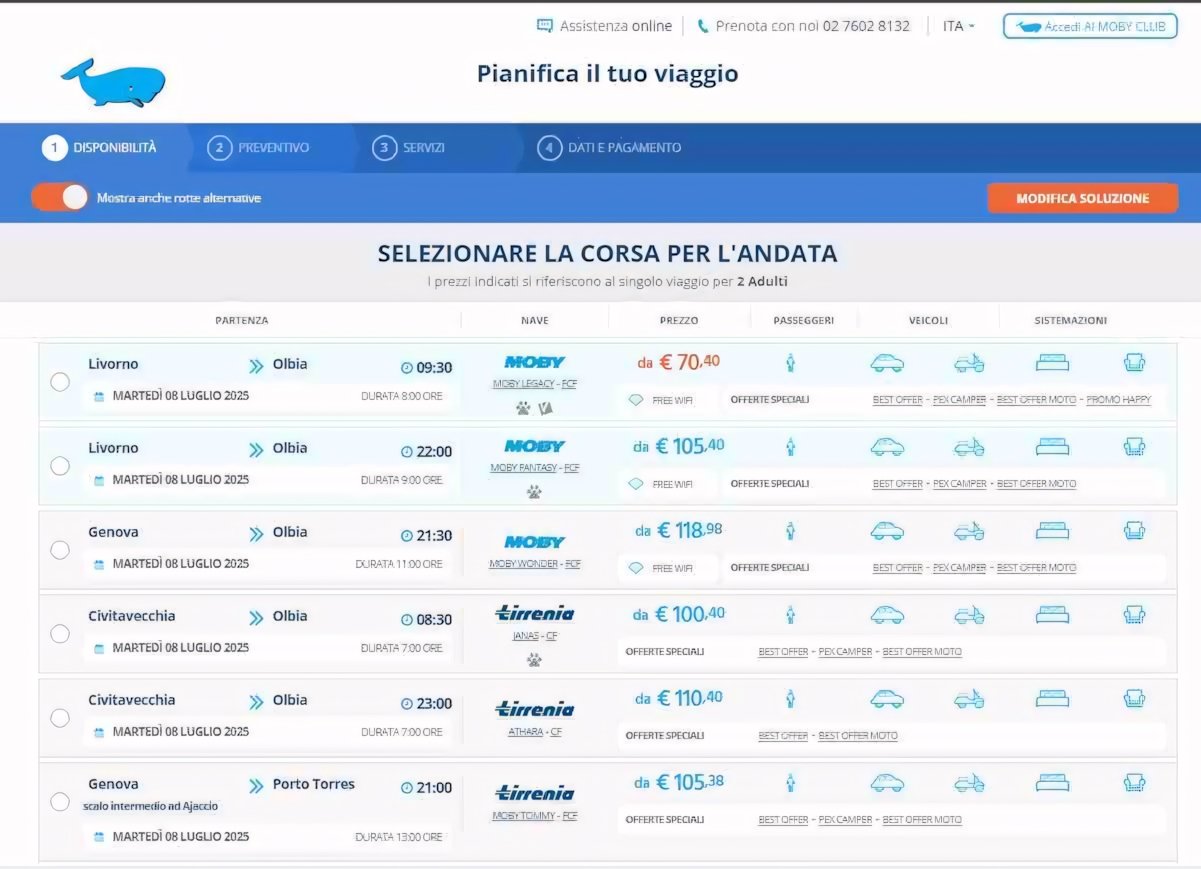Select the Genova–Olbia 21:30 sailing radio
Image resolution: width=1201 pixels, height=869 pixels.
click(59, 550)
